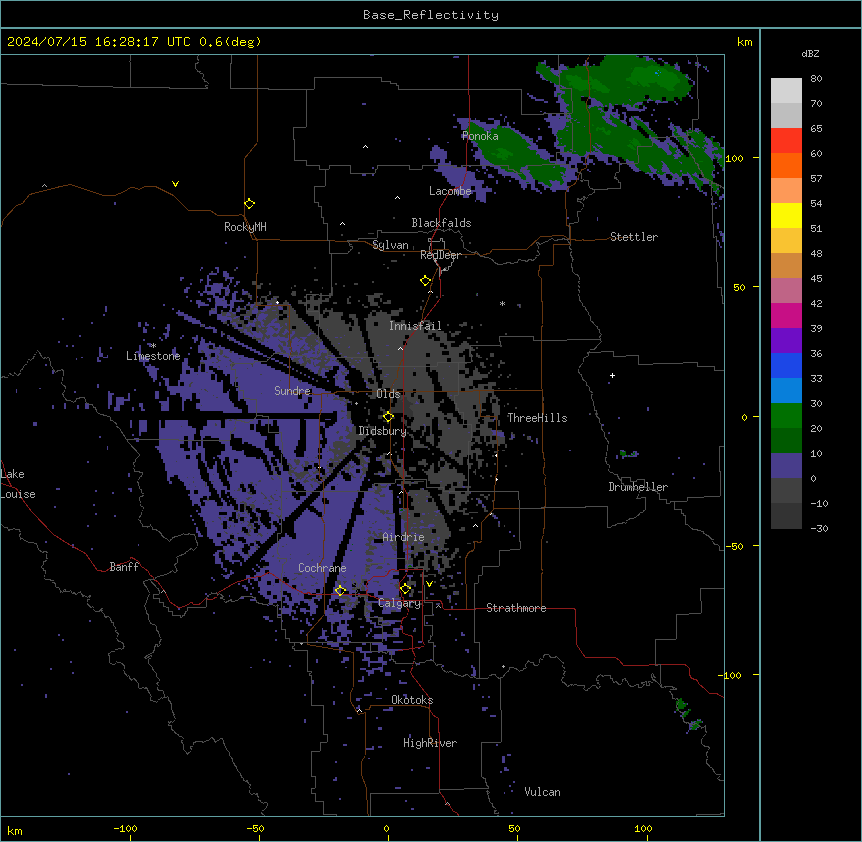Click the yellow radar marker near Olds
This screenshot has width=862, height=842.
tap(388, 417)
